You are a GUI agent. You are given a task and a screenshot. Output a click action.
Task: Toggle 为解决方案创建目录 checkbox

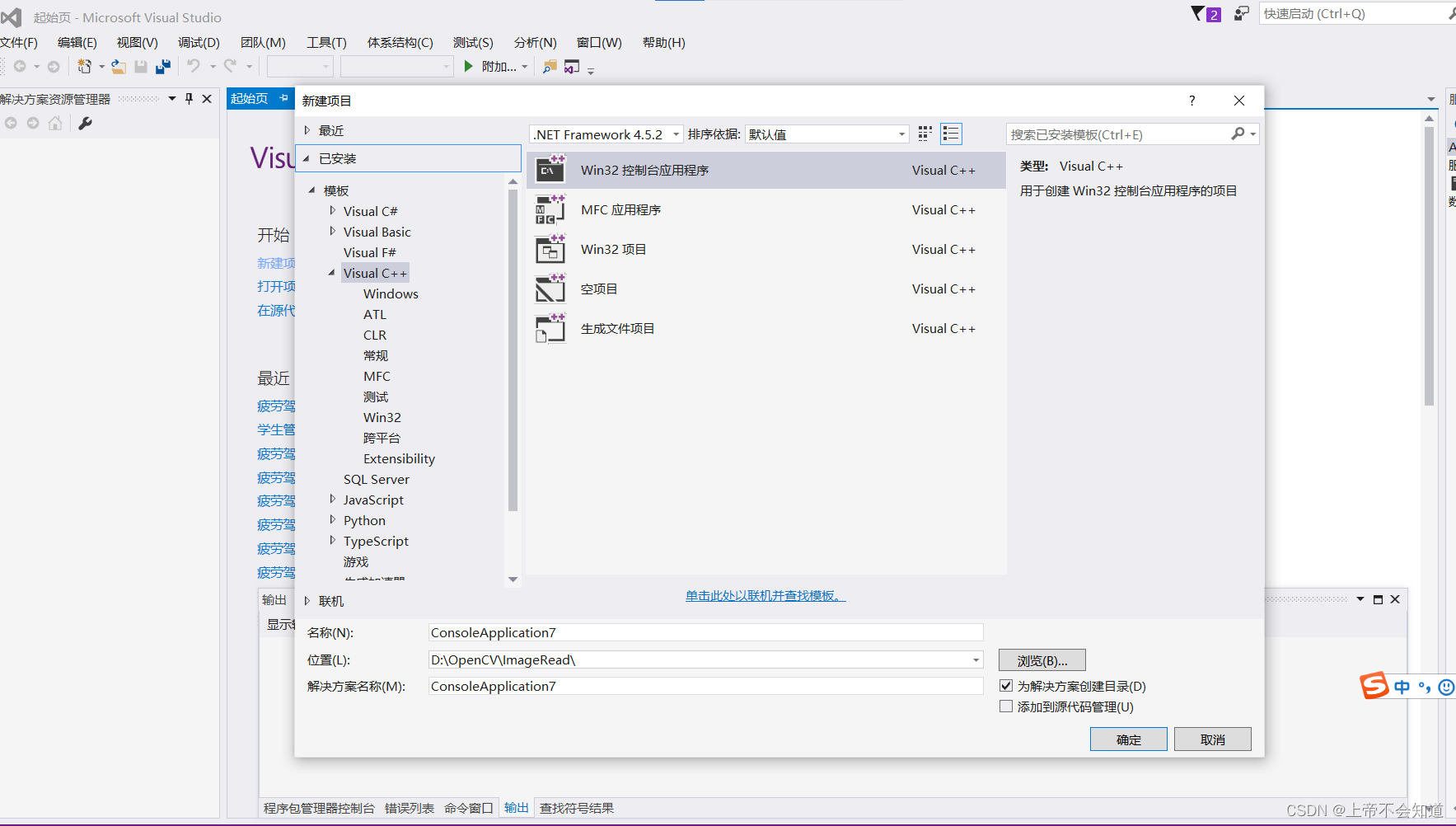pyautogui.click(x=1006, y=686)
